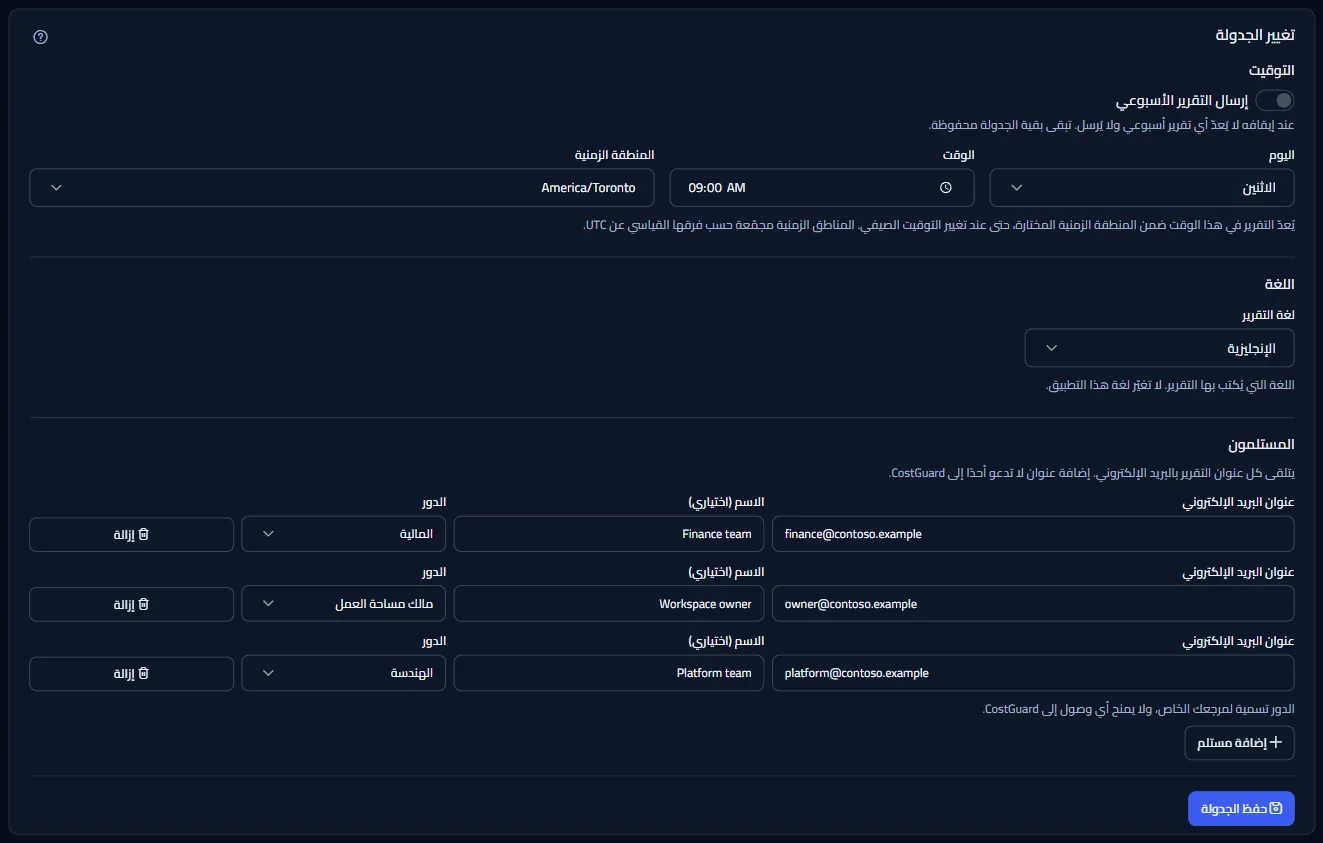Click the save icon on حفظ الجدولة
The height and width of the screenshot is (843, 1323).
1275,808
